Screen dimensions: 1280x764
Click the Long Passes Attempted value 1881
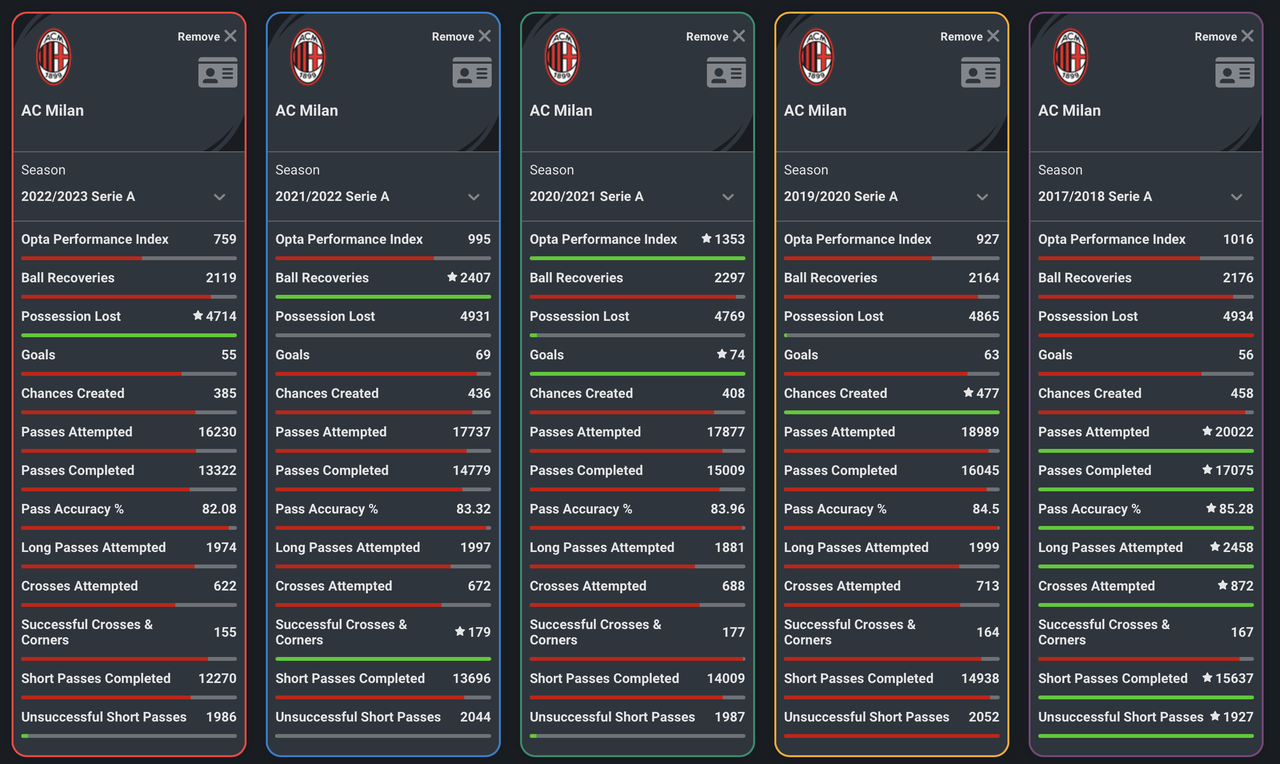[x=730, y=547]
